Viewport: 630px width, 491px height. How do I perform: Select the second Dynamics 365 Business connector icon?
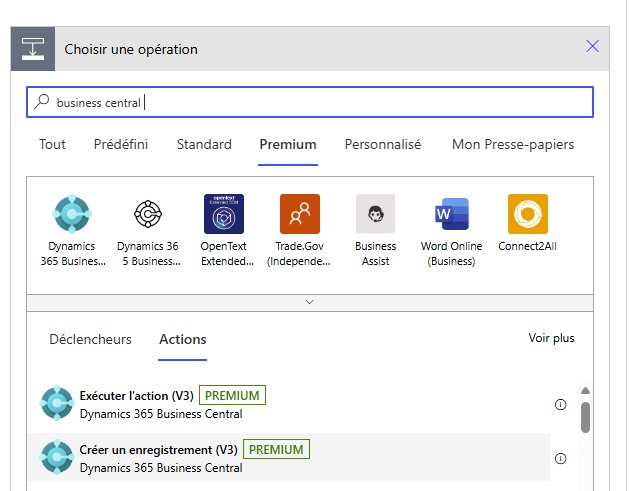[148, 214]
